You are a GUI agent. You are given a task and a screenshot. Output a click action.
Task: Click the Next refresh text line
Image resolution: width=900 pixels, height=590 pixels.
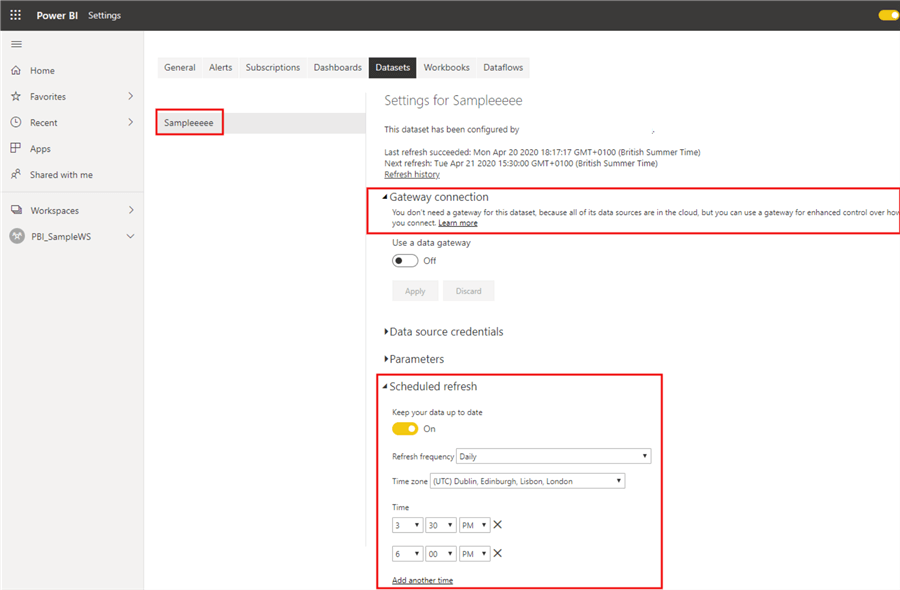[521, 164]
